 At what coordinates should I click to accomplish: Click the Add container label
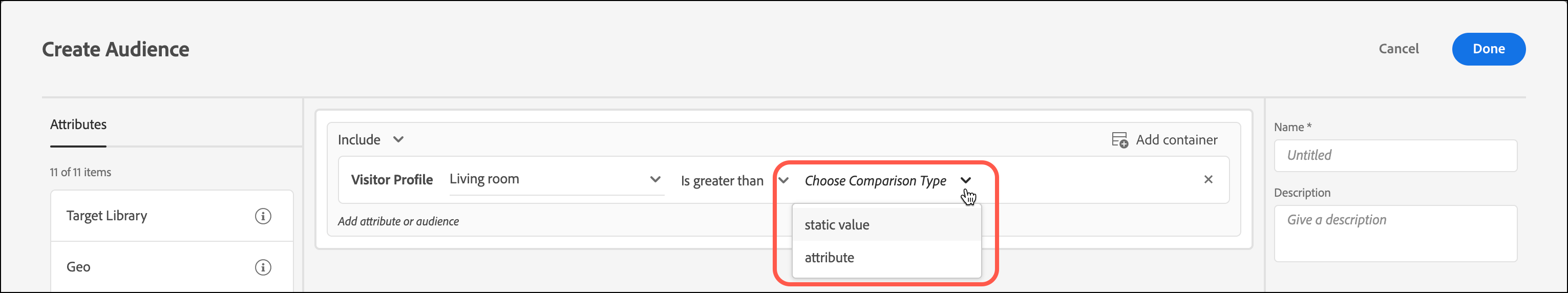point(1176,140)
